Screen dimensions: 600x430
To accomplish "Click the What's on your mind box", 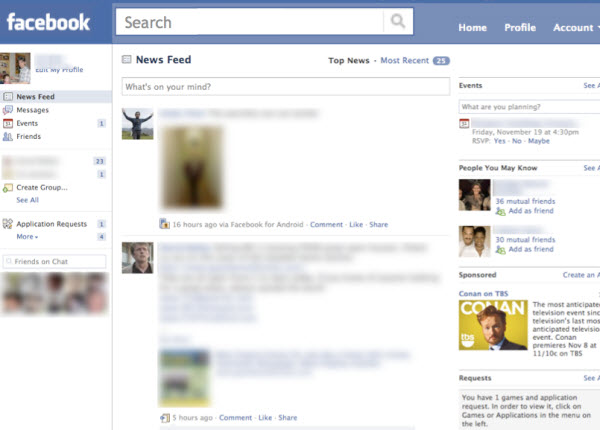I will coord(286,86).
